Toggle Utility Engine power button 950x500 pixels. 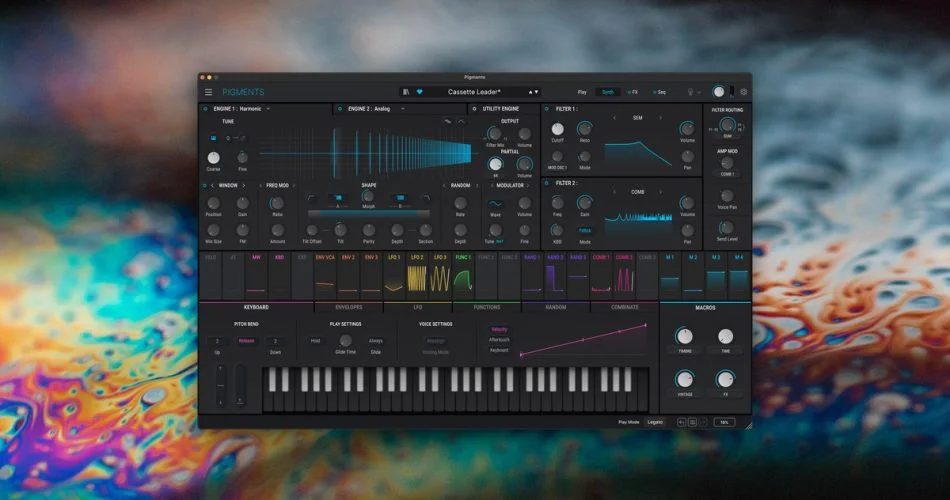(474, 109)
